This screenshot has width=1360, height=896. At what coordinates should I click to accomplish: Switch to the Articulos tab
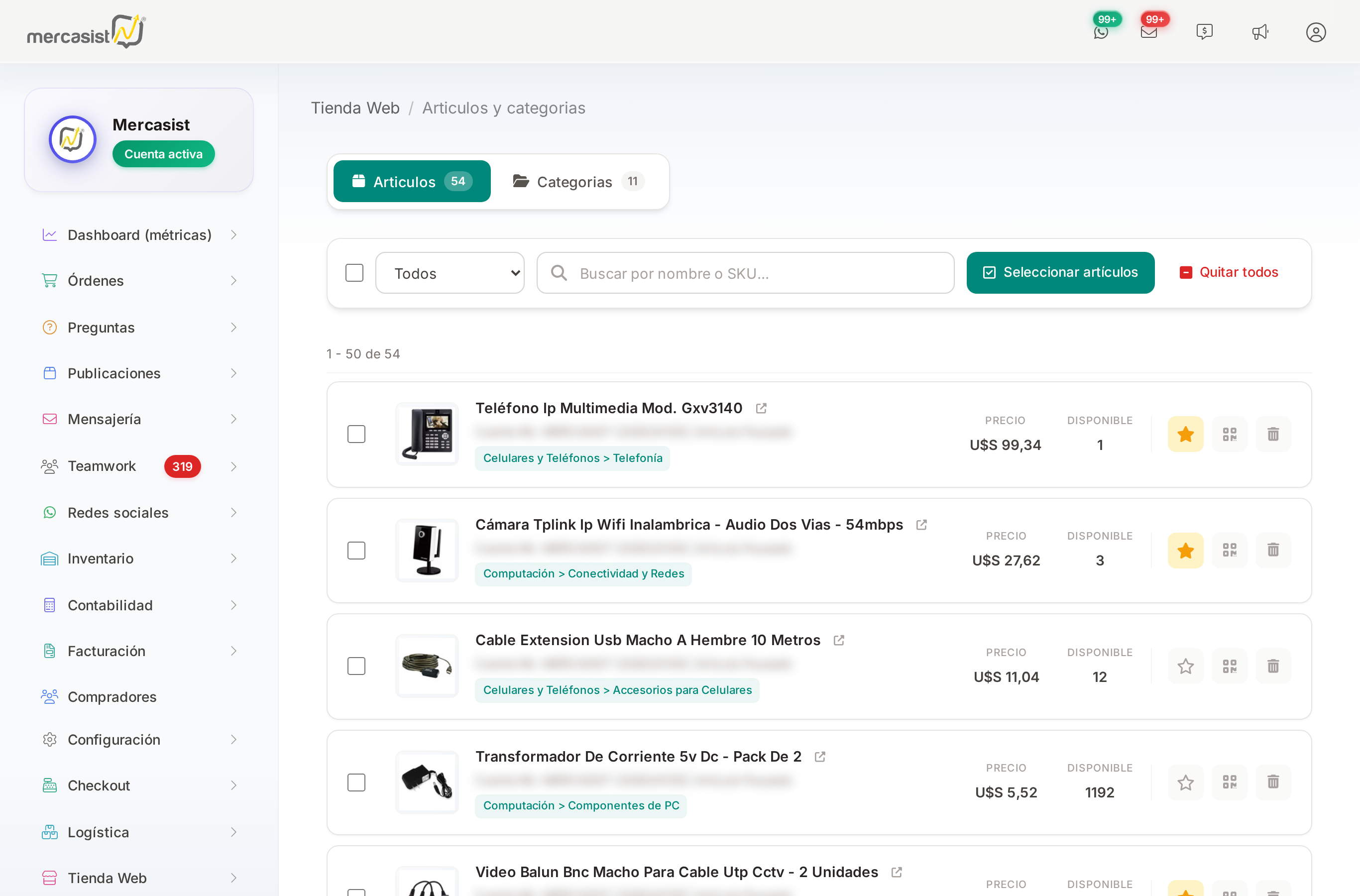point(411,182)
